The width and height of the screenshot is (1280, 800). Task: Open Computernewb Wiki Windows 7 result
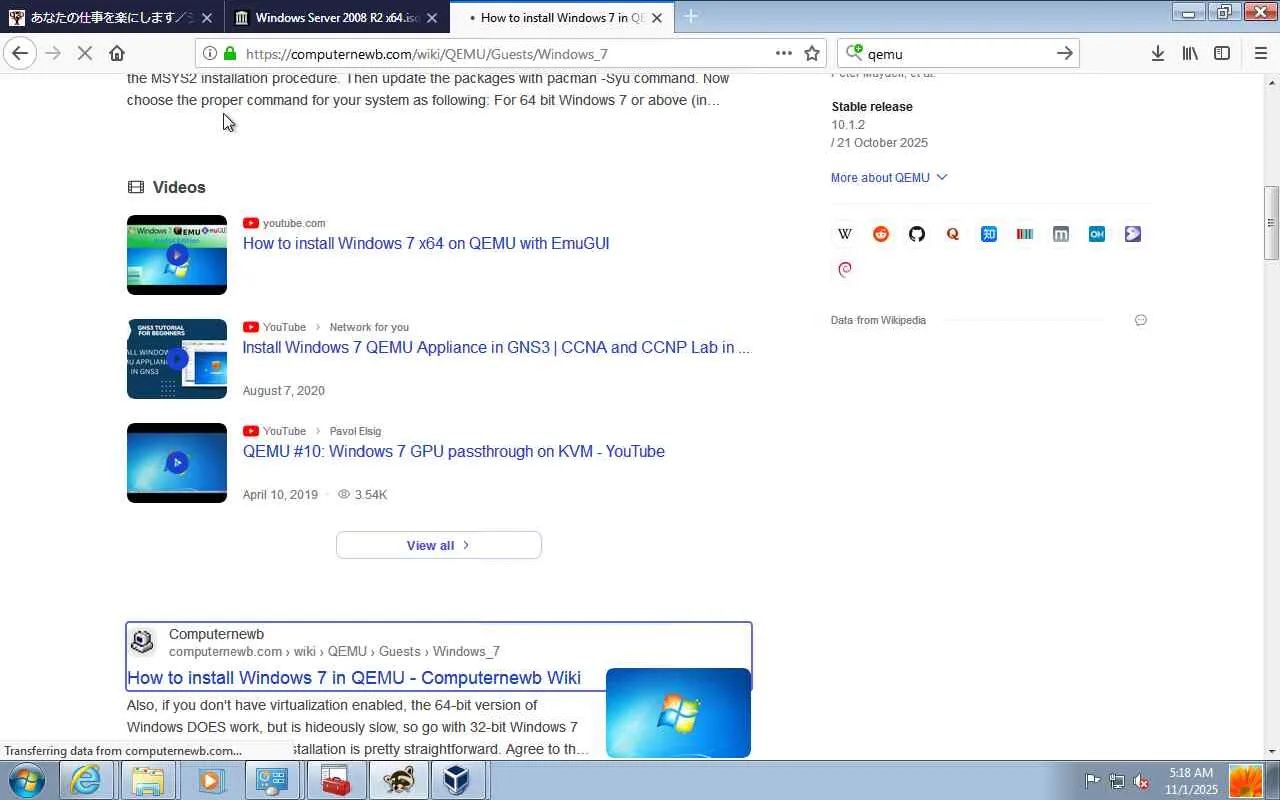(x=354, y=678)
